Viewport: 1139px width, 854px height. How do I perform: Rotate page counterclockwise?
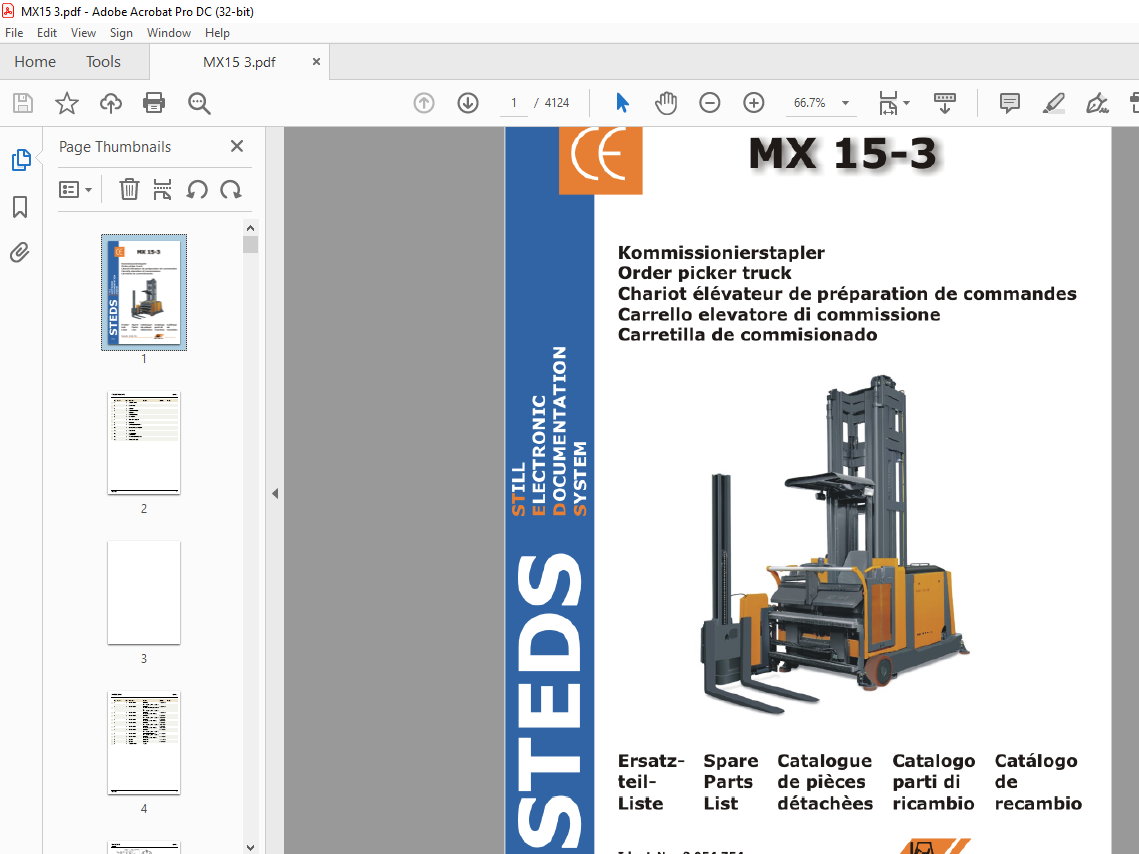pos(197,190)
